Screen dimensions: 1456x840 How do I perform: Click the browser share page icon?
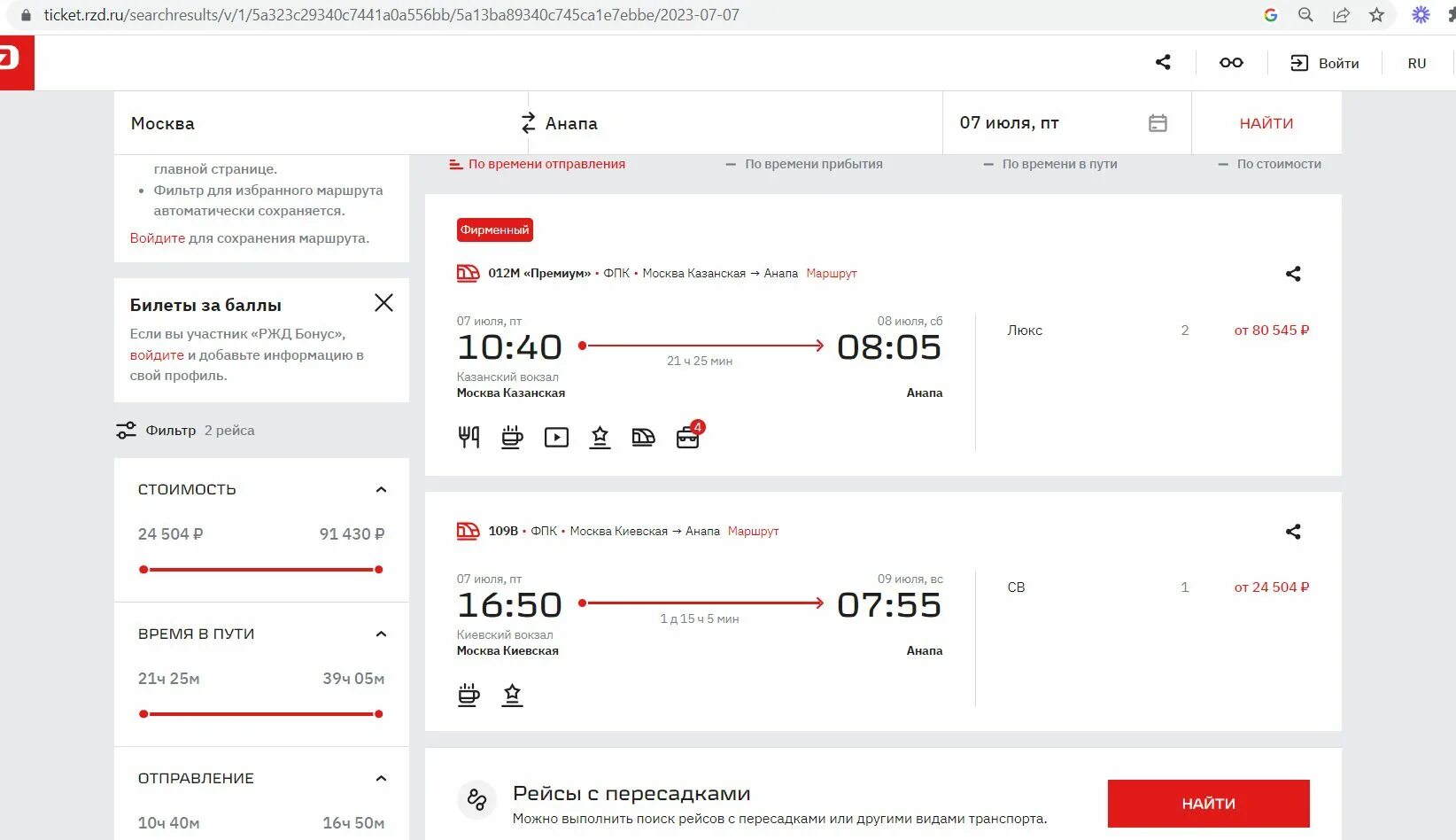pos(1341,15)
